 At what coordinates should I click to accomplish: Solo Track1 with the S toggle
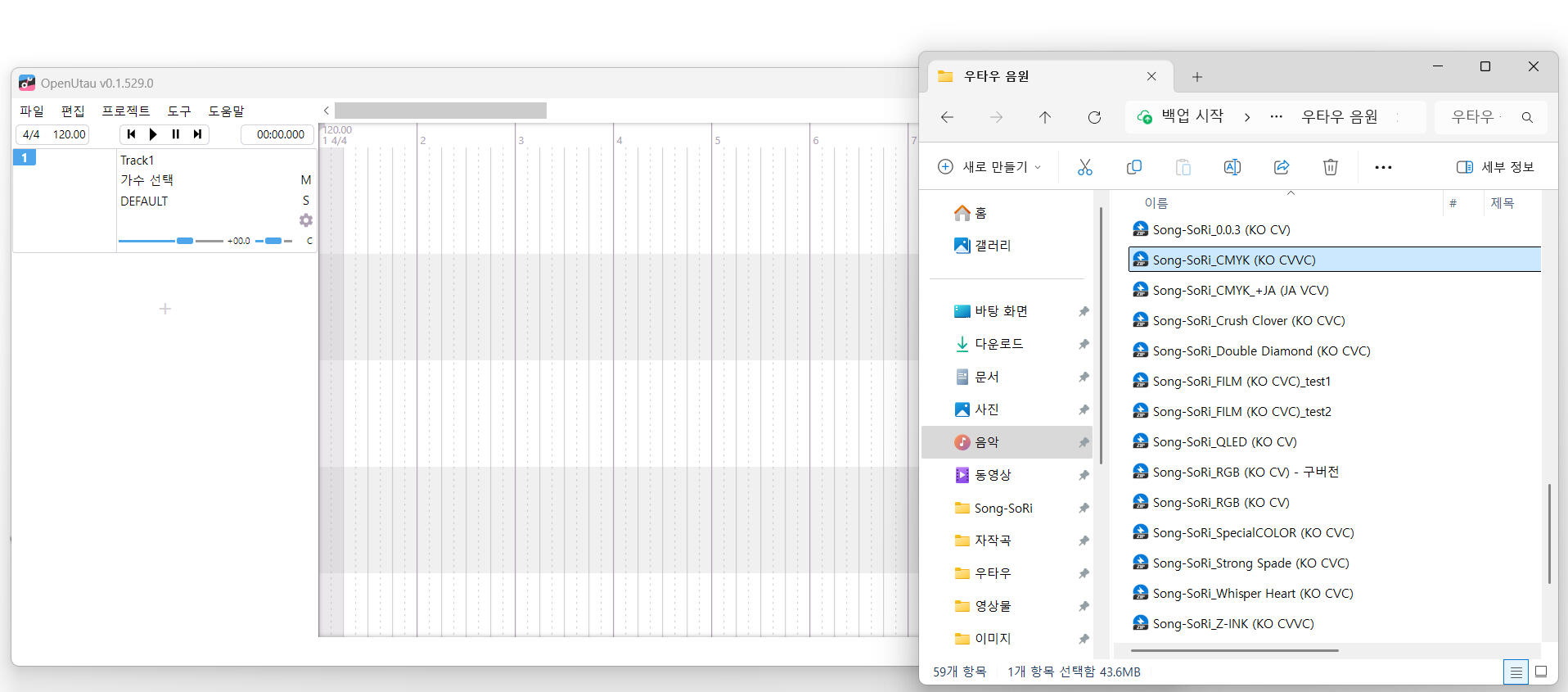click(x=305, y=201)
